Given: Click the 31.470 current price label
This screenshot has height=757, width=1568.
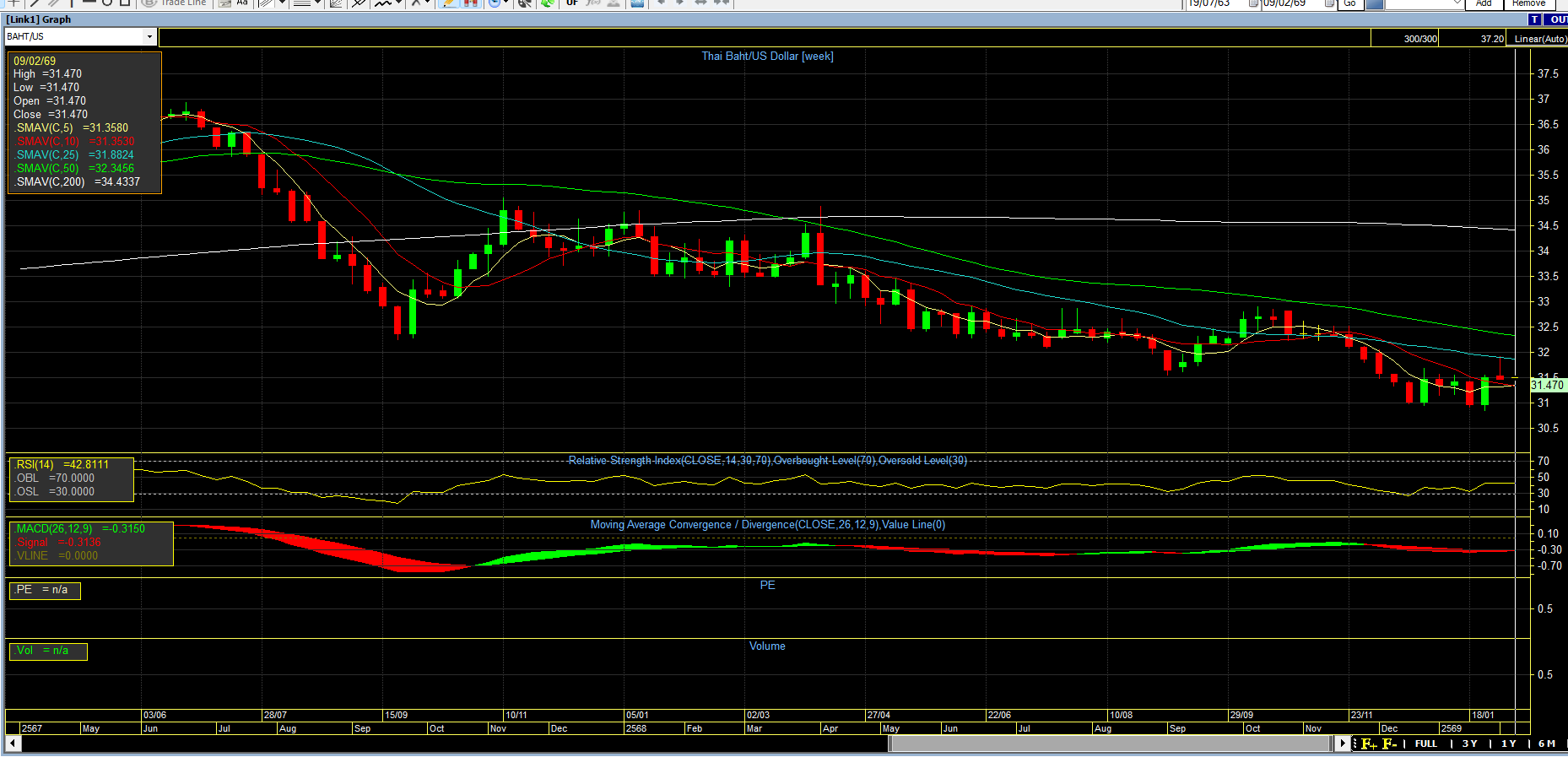Looking at the screenshot, I should pyautogui.click(x=1547, y=385).
